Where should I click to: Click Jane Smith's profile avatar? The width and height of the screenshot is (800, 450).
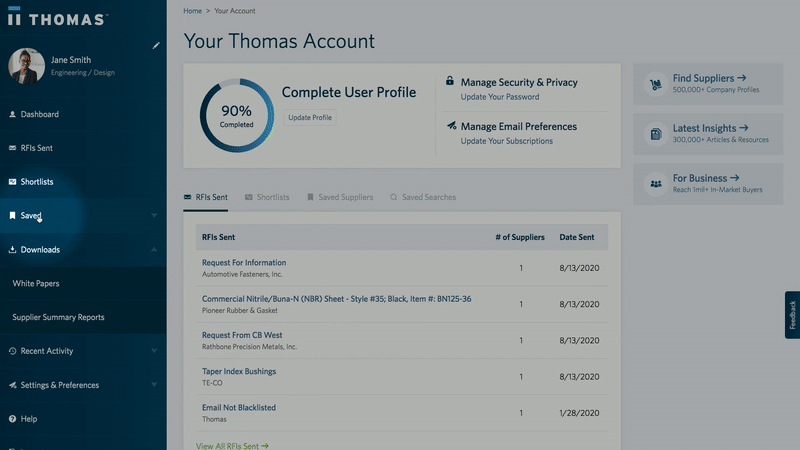[x=26, y=66]
